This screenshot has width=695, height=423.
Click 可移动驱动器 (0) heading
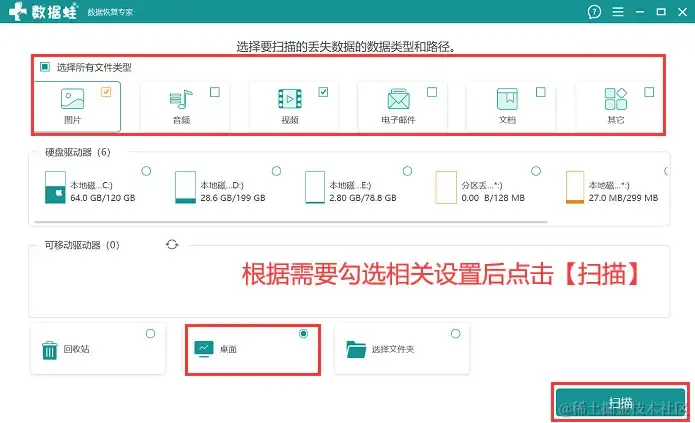(82, 245)
